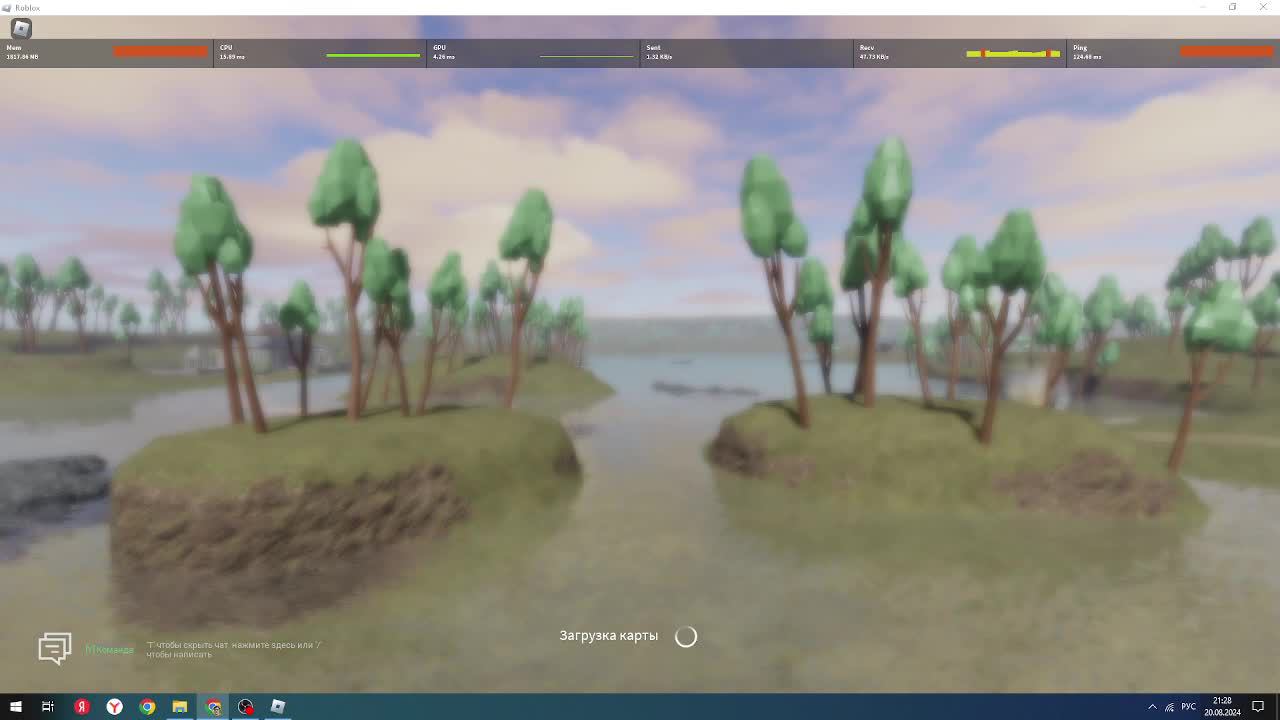Click the Recv network stat panel
The height and width of the screenshot is (720, 1280).
(x=960, y=53)
